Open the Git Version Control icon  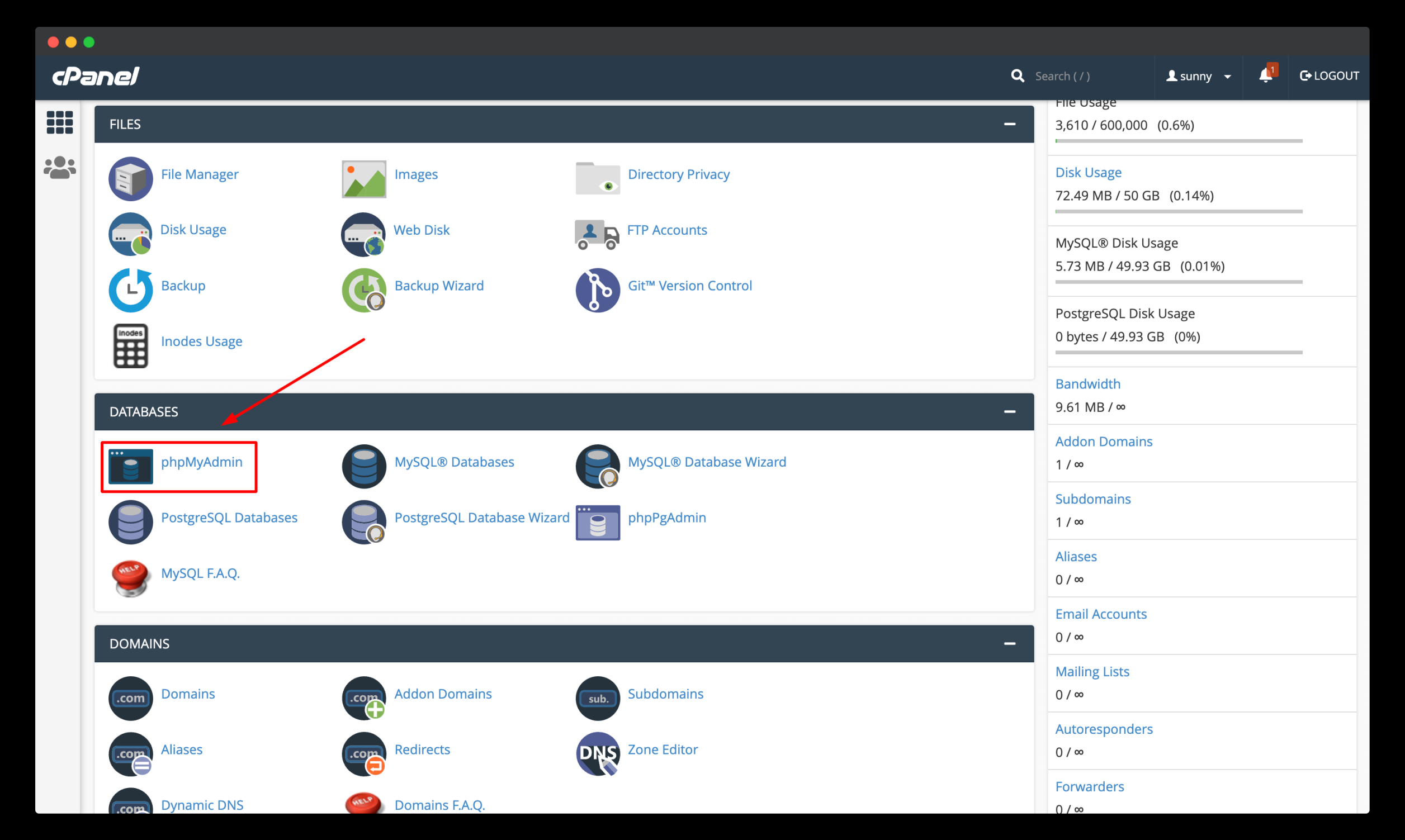[597, 290]
